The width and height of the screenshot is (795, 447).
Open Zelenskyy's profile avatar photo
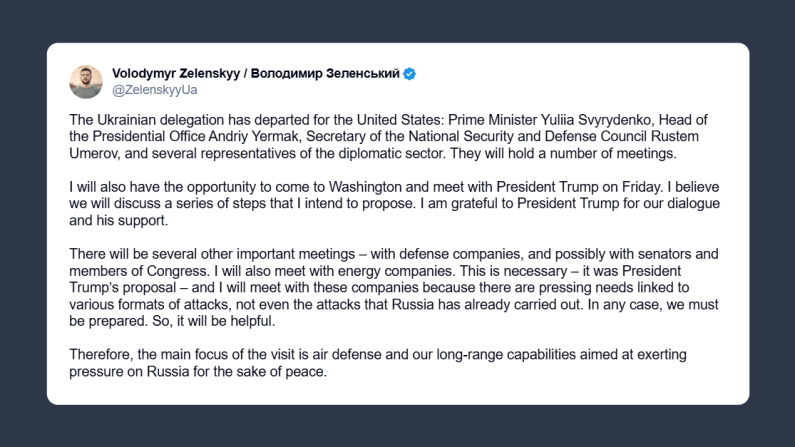pyautogui.click(x=85, y=82)
